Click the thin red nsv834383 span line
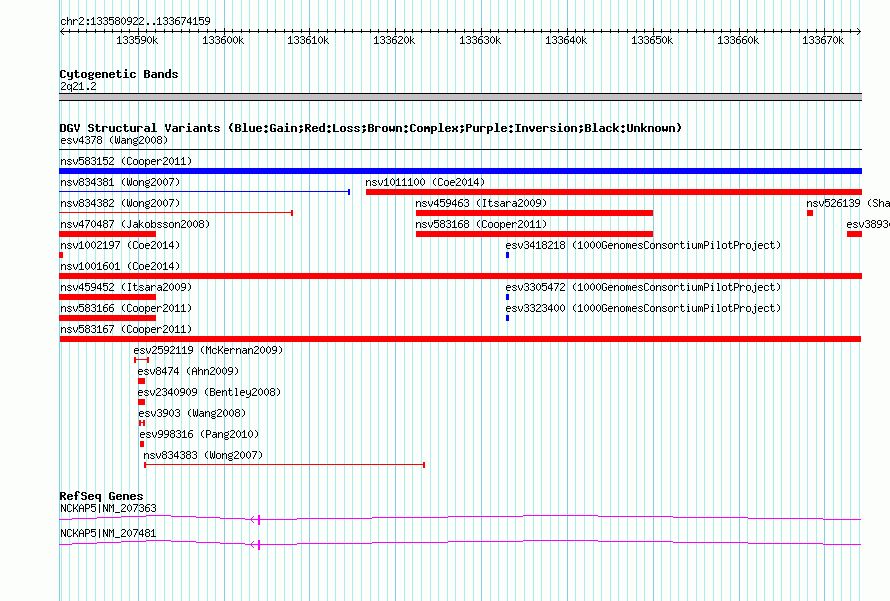The image size is (890, 601). coord(284,465)
